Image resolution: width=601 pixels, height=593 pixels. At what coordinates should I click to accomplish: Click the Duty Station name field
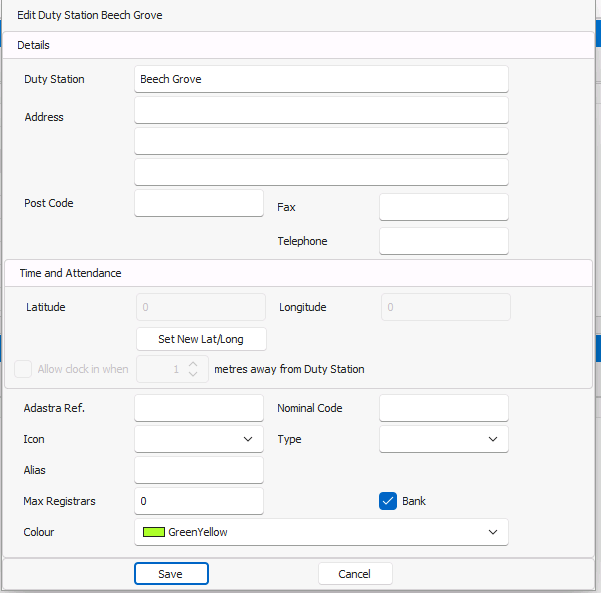coord(320,79)
